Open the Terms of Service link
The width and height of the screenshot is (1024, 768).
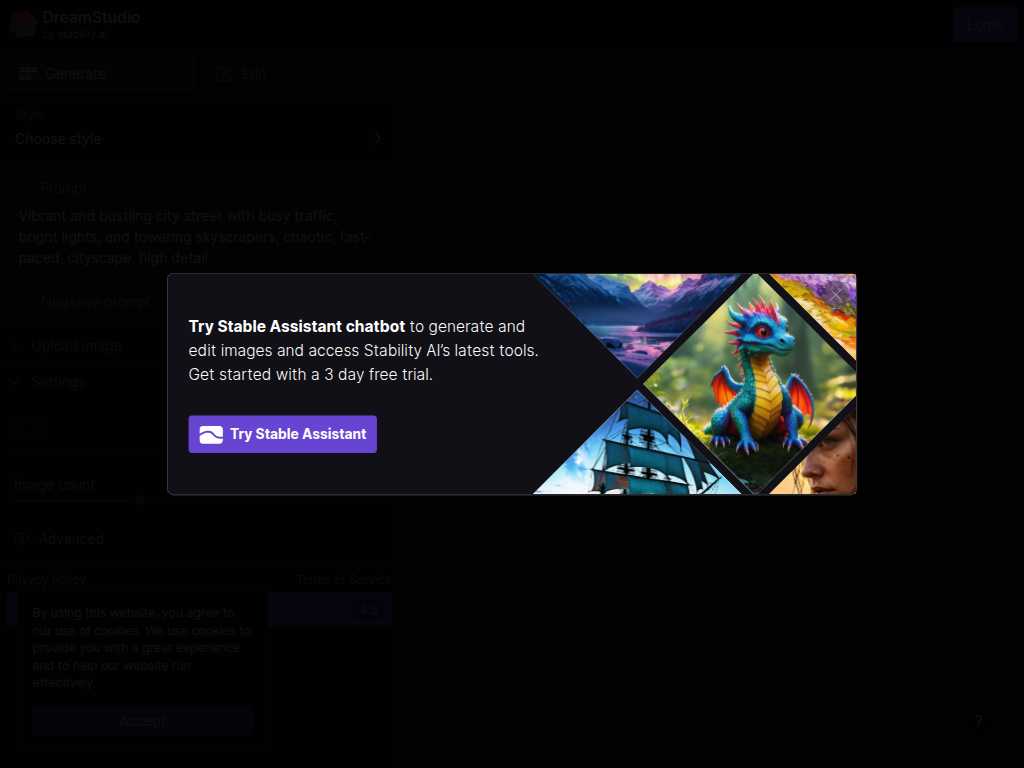(x=343, y=579)
